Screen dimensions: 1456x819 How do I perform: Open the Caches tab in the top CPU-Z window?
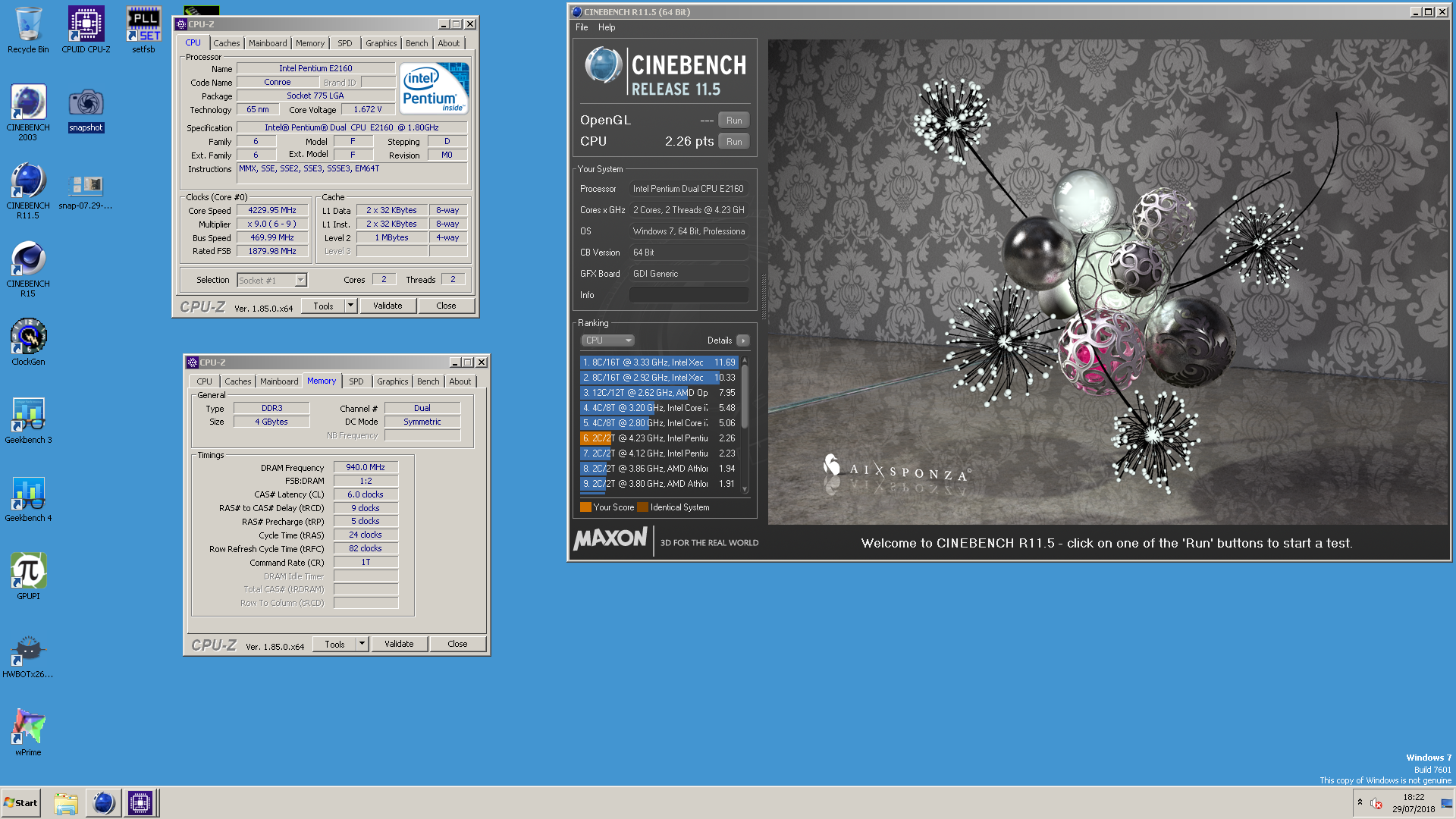pyautogui.click(x=226, y=43)
